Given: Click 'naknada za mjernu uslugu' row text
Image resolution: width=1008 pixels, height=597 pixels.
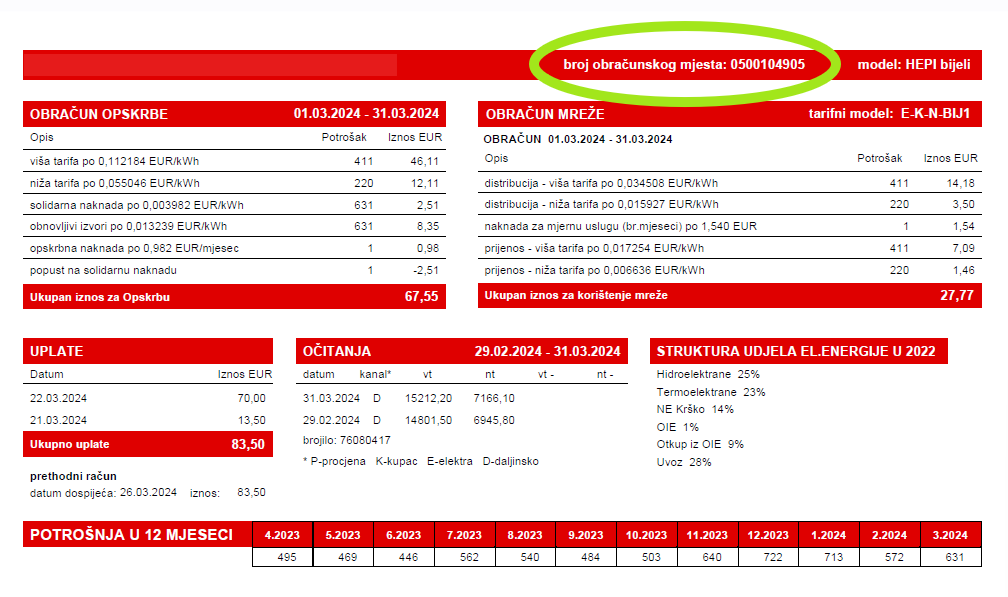Looking at the screenshot, I should pyautogui.click(x=620, y=226).
